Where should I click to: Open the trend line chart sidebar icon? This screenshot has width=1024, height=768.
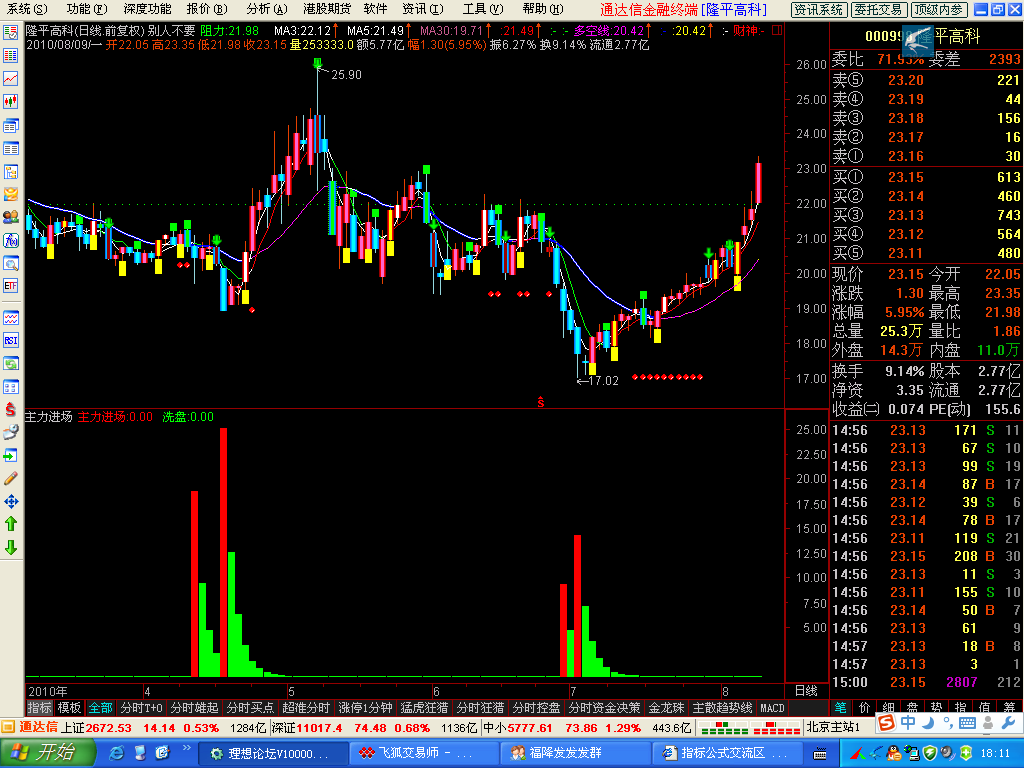10,78
